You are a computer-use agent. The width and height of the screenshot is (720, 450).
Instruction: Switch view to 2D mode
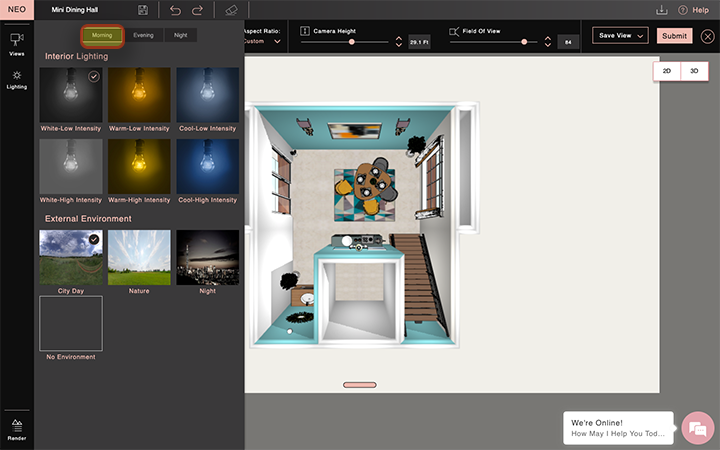[667, 71]
